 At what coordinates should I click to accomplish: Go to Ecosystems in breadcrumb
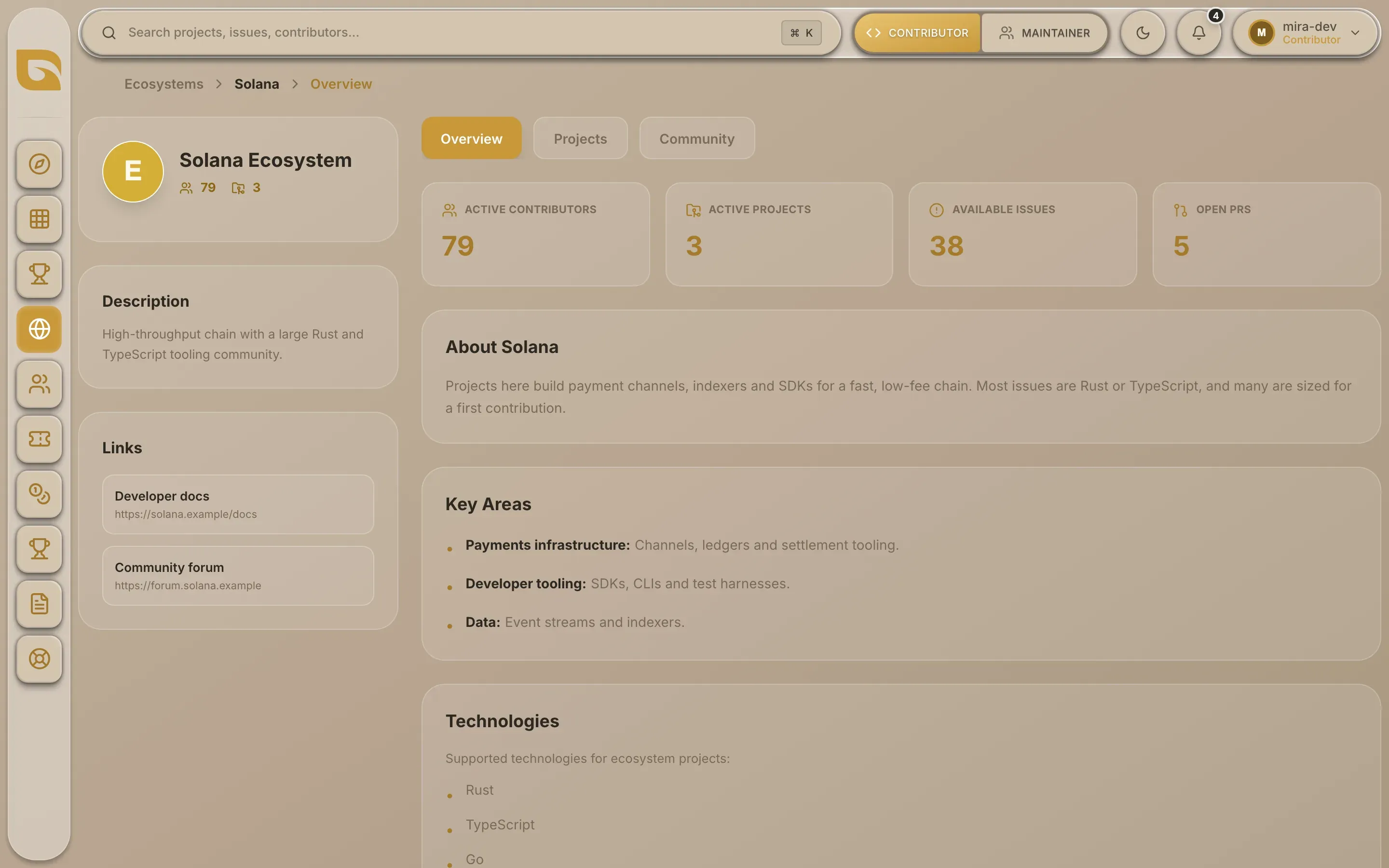(x=163, y=84)
